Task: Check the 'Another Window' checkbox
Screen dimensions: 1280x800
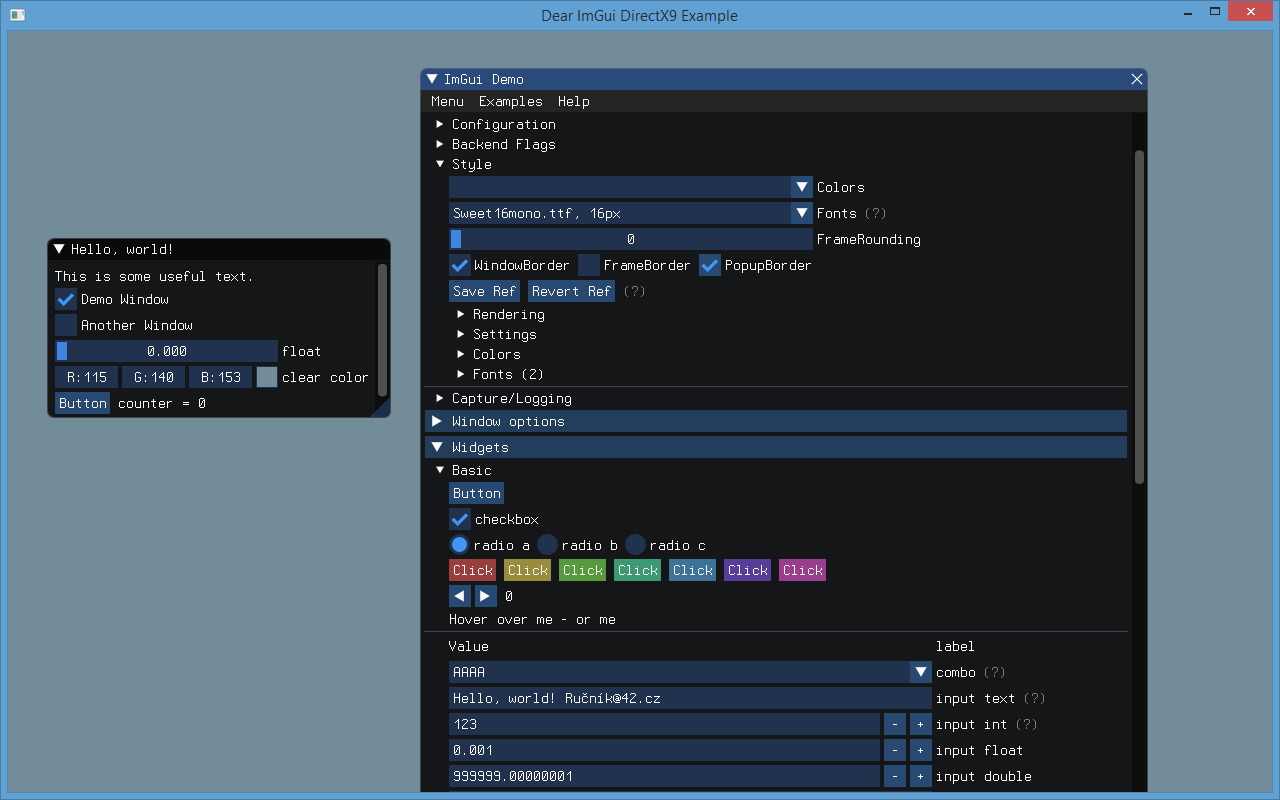Action: click(x=64, y=325)
